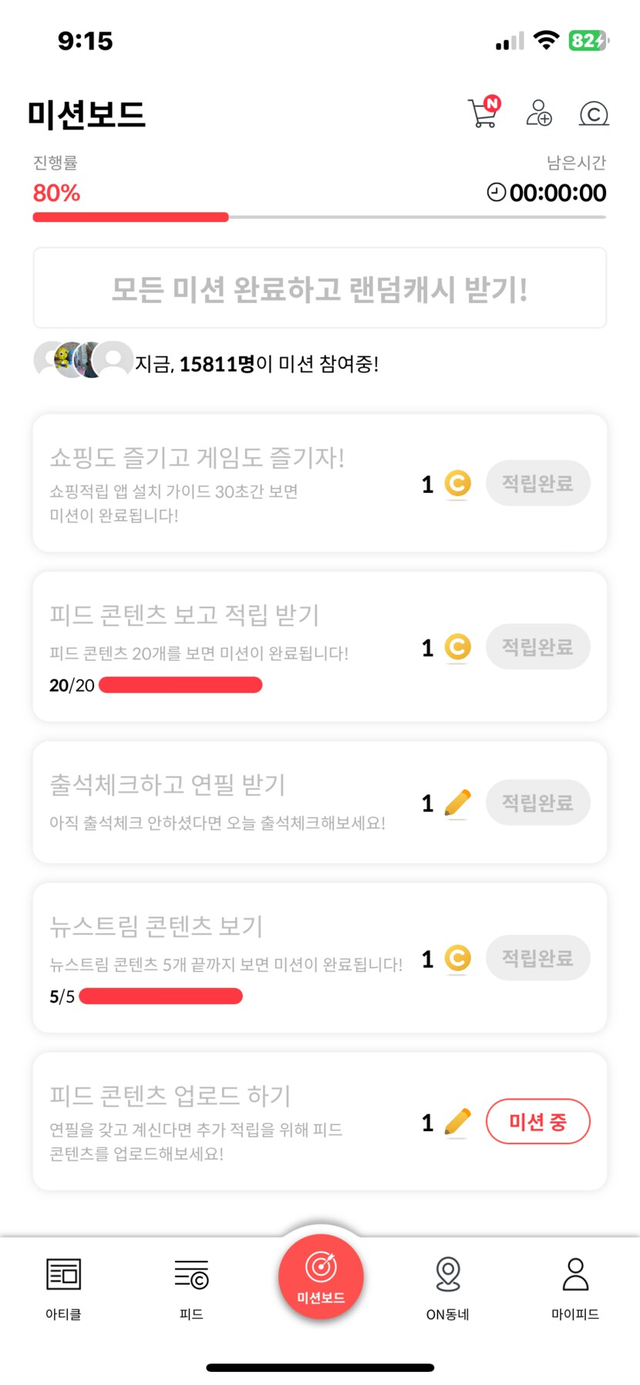640x1385 pixels.
Task: Open the cash coin icon in header
Action: pyautogui.click(x=594, y=114)
